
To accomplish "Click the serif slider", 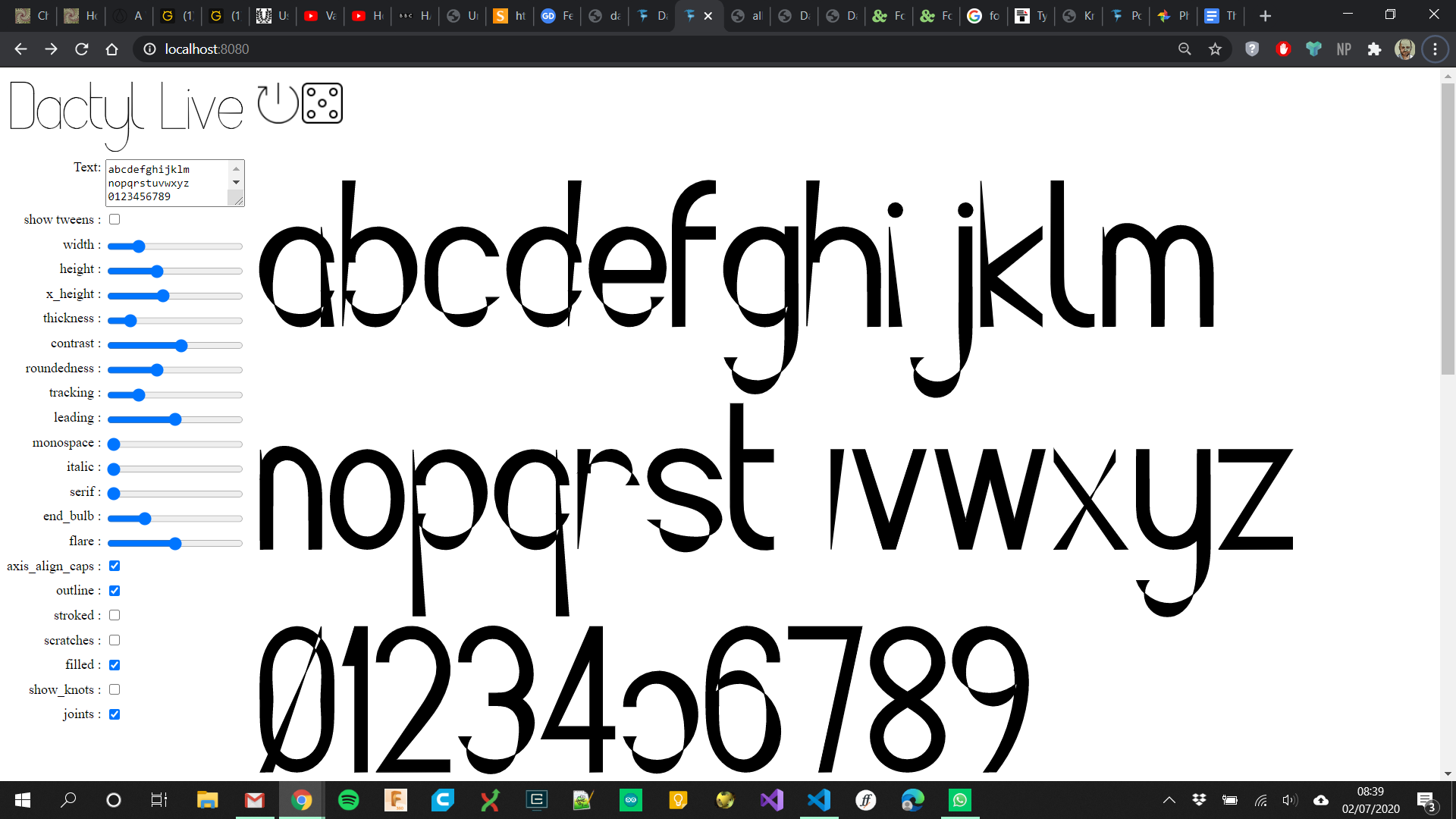I will click(x=175, y=494).
